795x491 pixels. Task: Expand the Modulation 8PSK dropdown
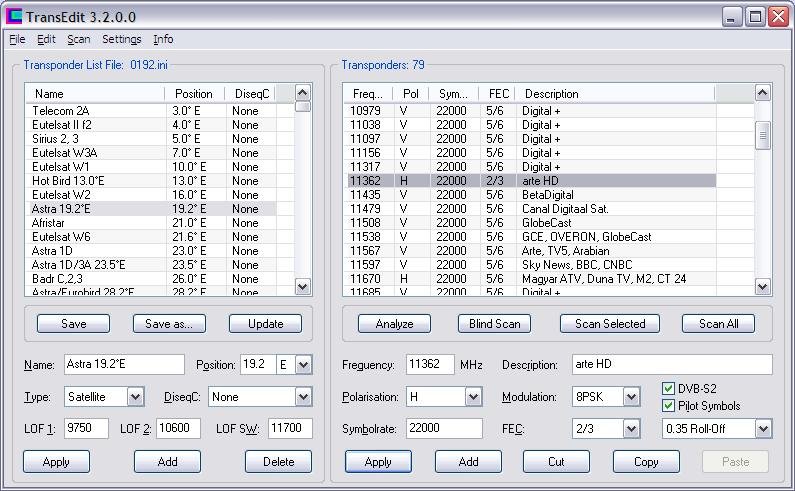(630, 397)
